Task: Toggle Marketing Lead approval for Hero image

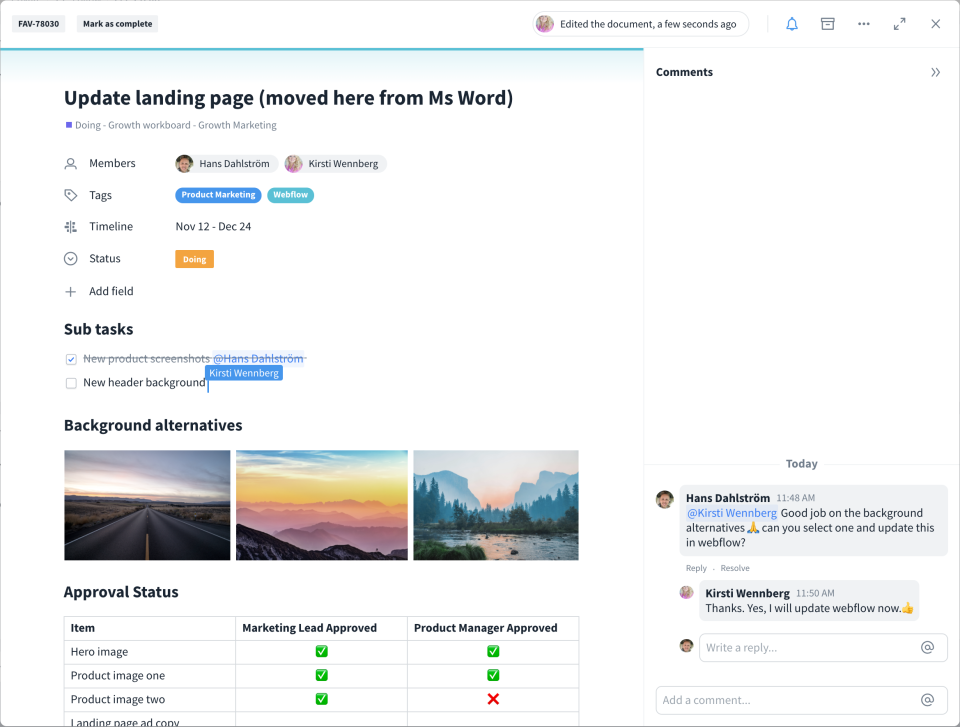Action: coord(320,651)
